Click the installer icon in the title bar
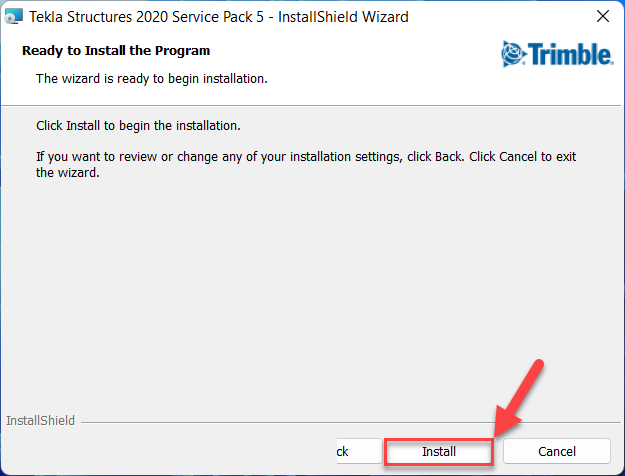 14,17
